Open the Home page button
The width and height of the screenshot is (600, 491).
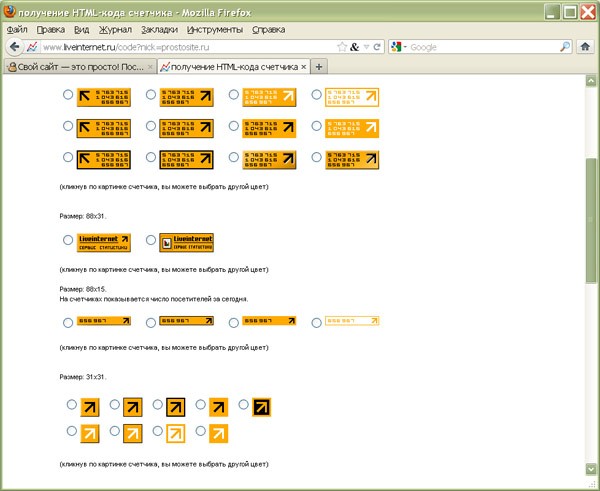coord(585,47)
